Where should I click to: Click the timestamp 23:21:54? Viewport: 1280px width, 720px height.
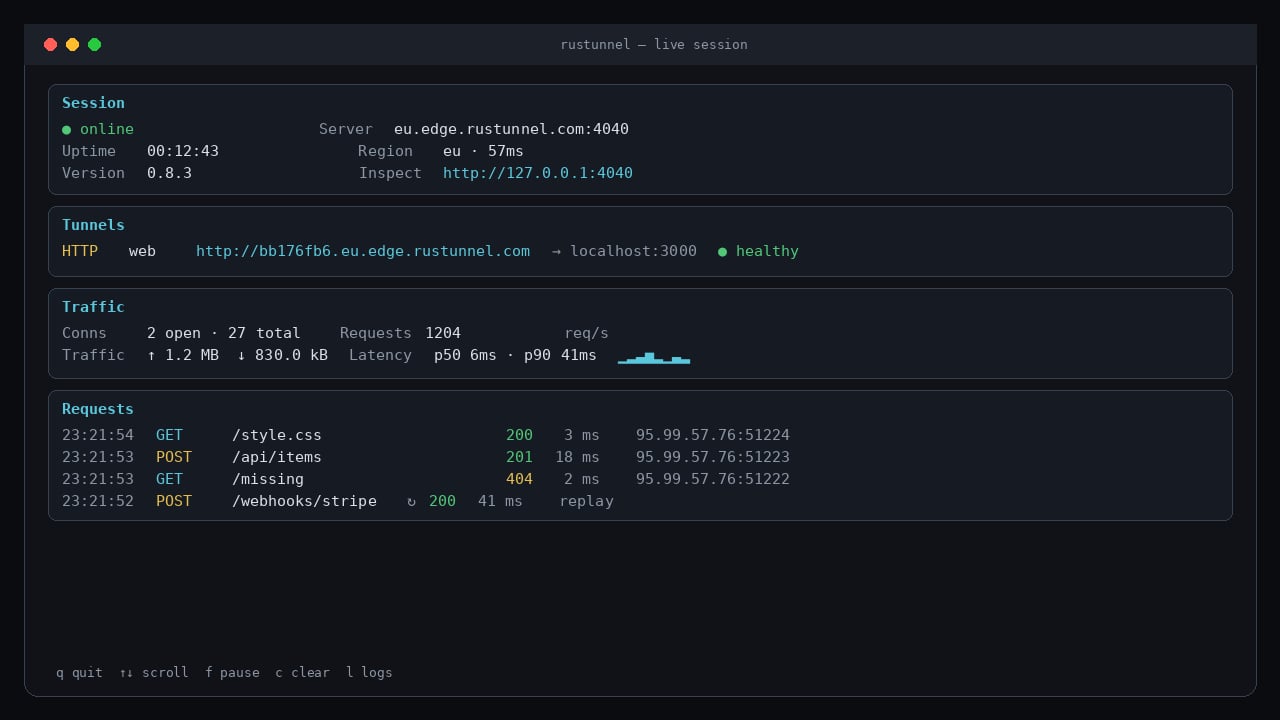(x=98, y=435)
